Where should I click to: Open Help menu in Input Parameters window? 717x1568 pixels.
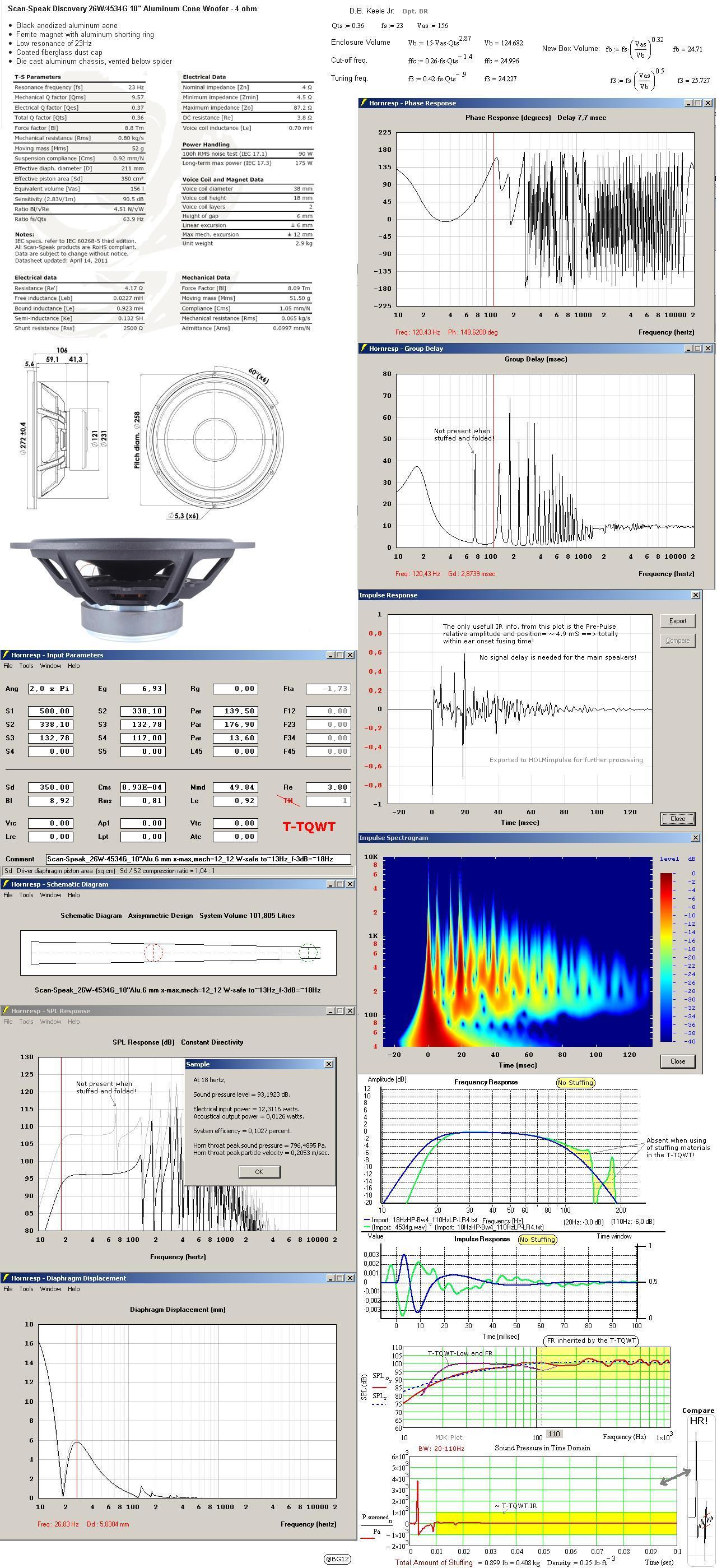pos(73,666)
